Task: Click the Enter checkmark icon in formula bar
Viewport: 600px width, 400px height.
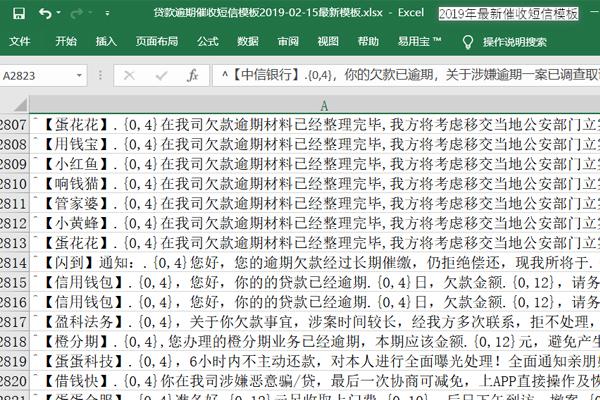Action: [x=161, y=75]
